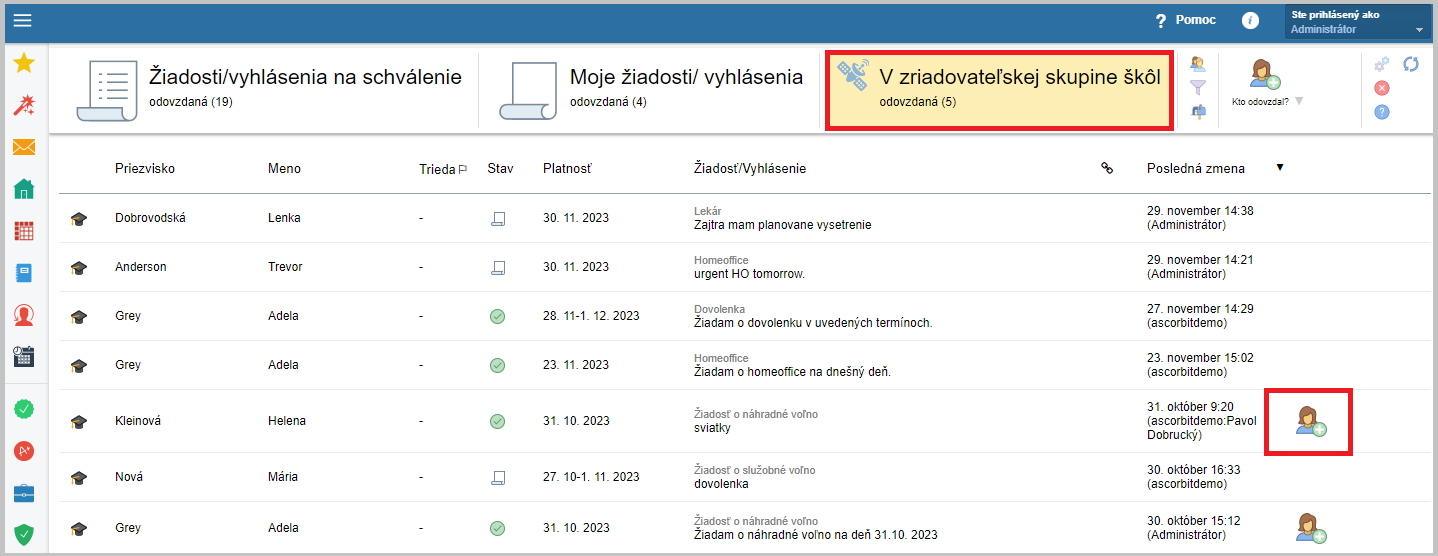
Task: Sort by Stav column header
Action: point(500,168)
